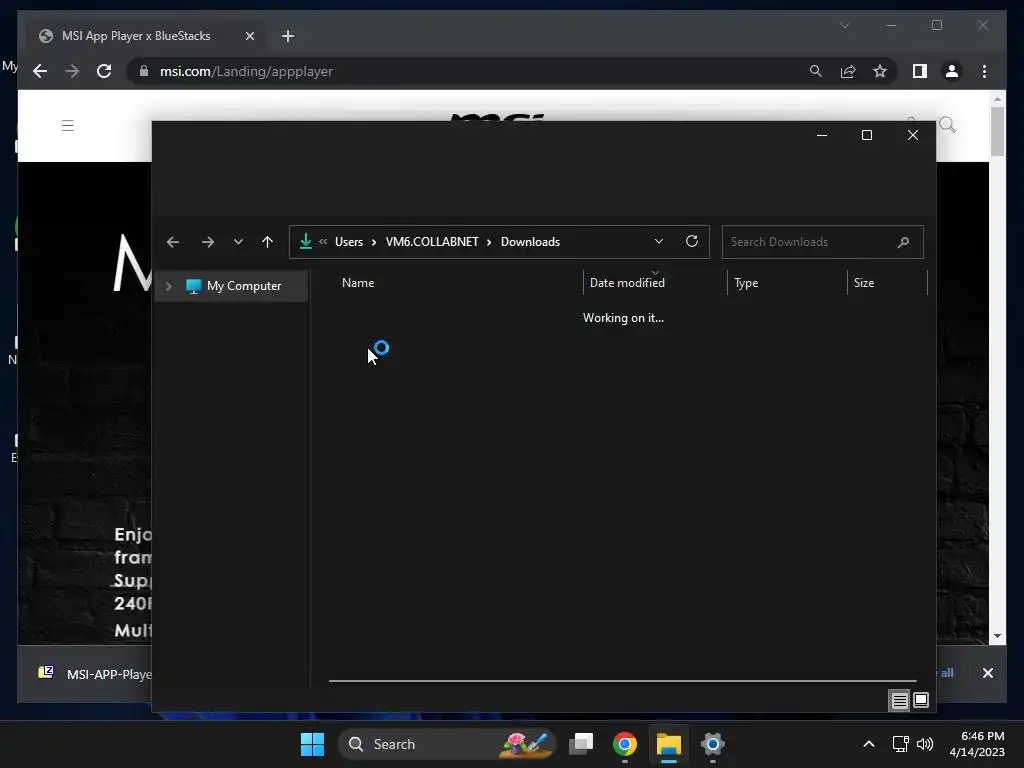Expand My Computer tree node
Screen dimensions: 1024x768
[x=168, y=286]
